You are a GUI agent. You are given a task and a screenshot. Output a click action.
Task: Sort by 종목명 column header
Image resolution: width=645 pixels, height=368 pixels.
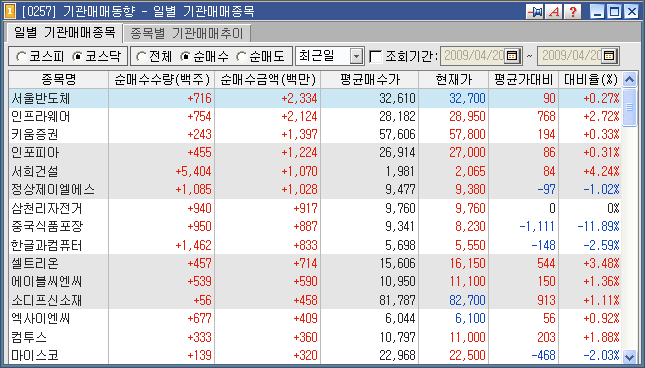[59, 79]
